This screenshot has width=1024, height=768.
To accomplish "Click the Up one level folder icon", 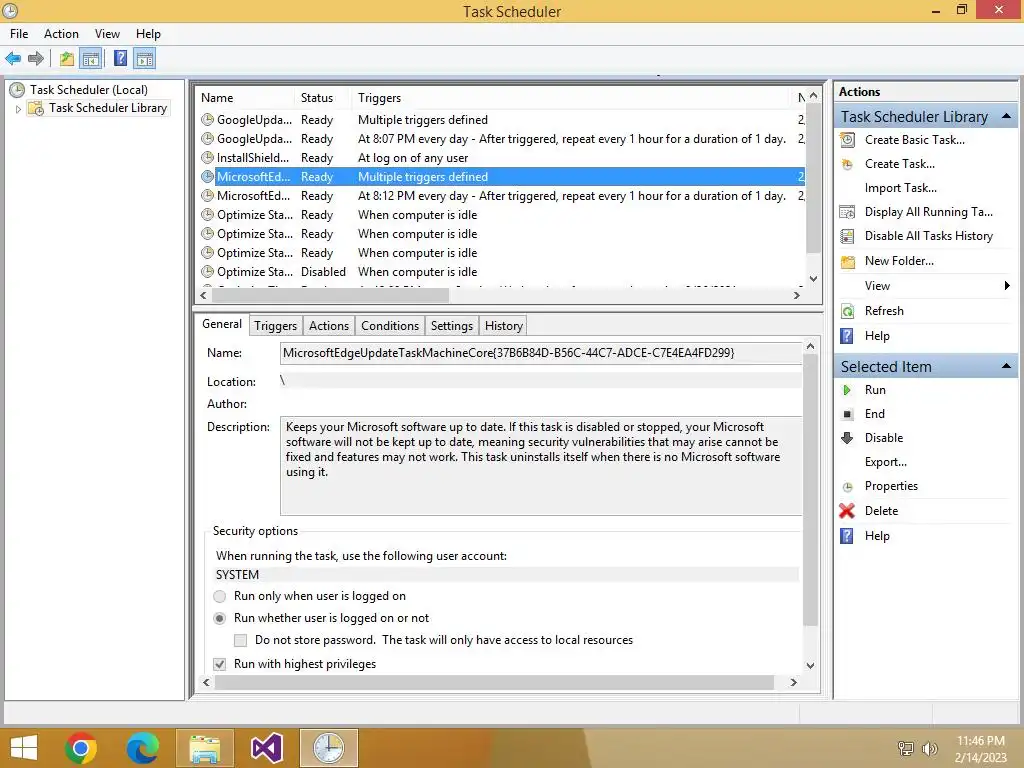I will [67, 59].
